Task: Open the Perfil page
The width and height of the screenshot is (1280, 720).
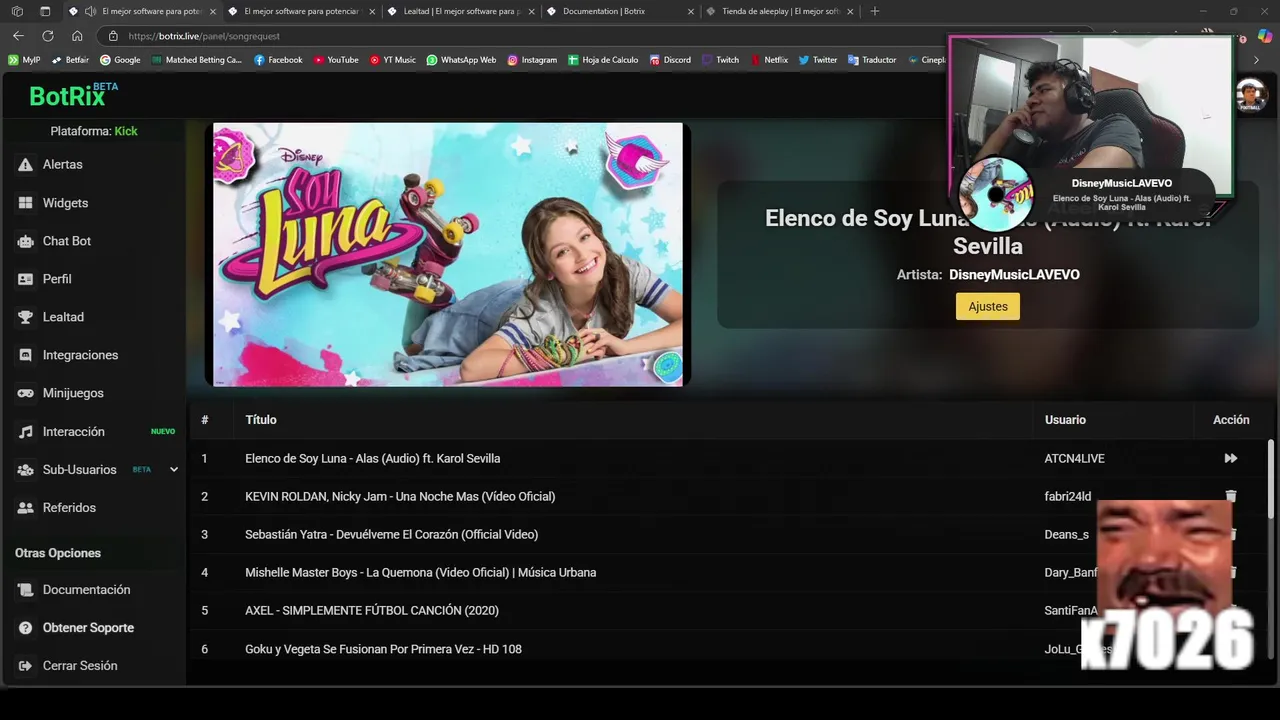Action: (57, 279)
